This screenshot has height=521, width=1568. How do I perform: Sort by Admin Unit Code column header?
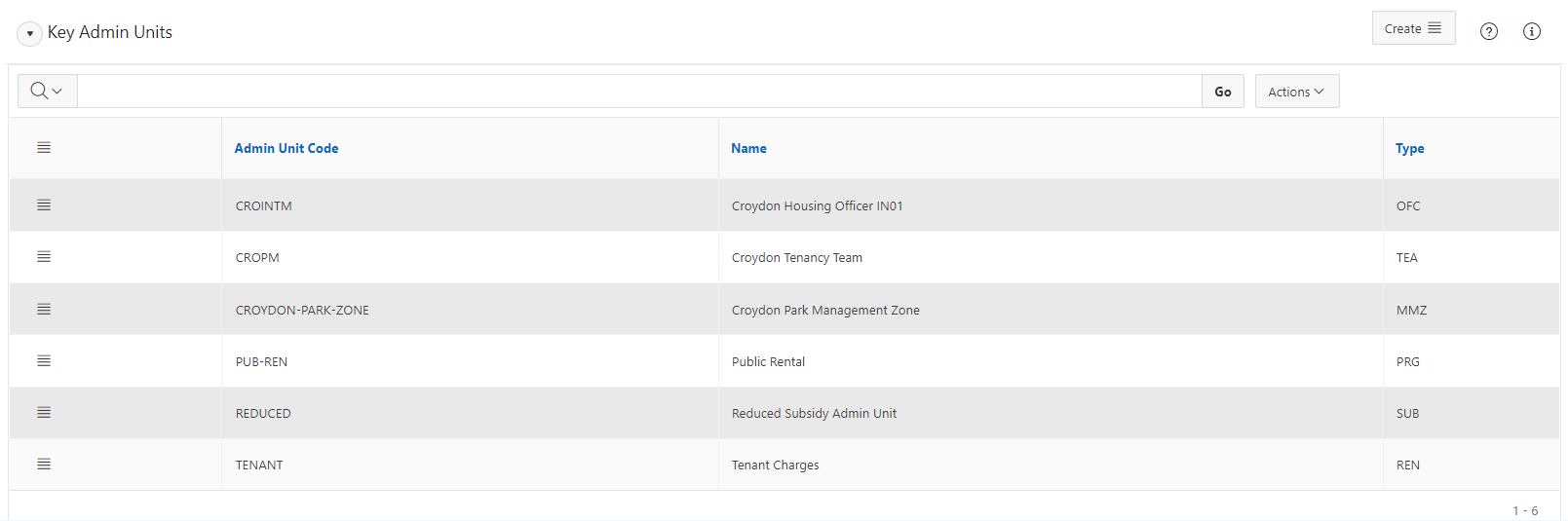point(287,148)
